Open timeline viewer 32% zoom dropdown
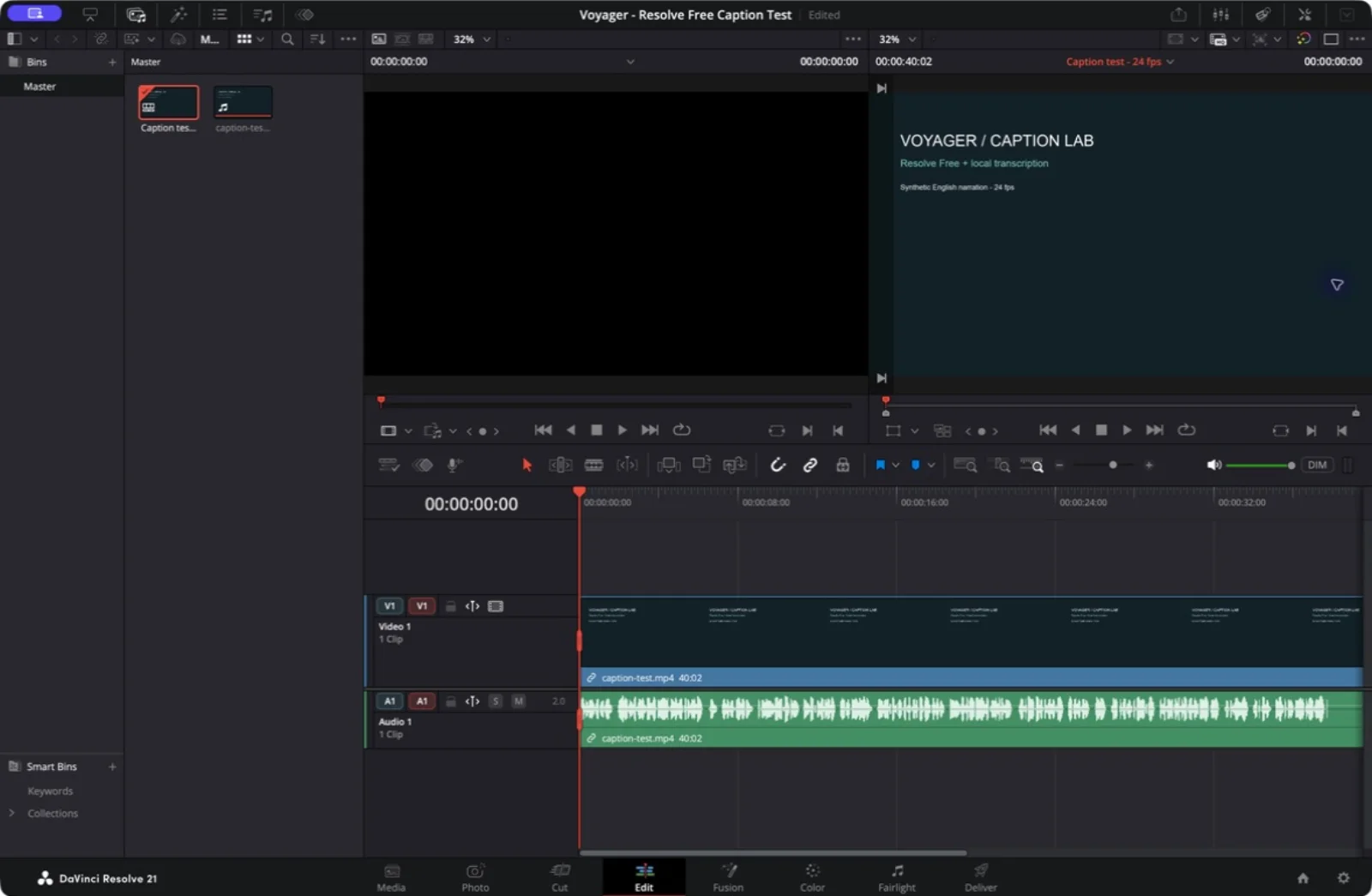Screen dimensions: 1372x896 [x=897, y=39]
